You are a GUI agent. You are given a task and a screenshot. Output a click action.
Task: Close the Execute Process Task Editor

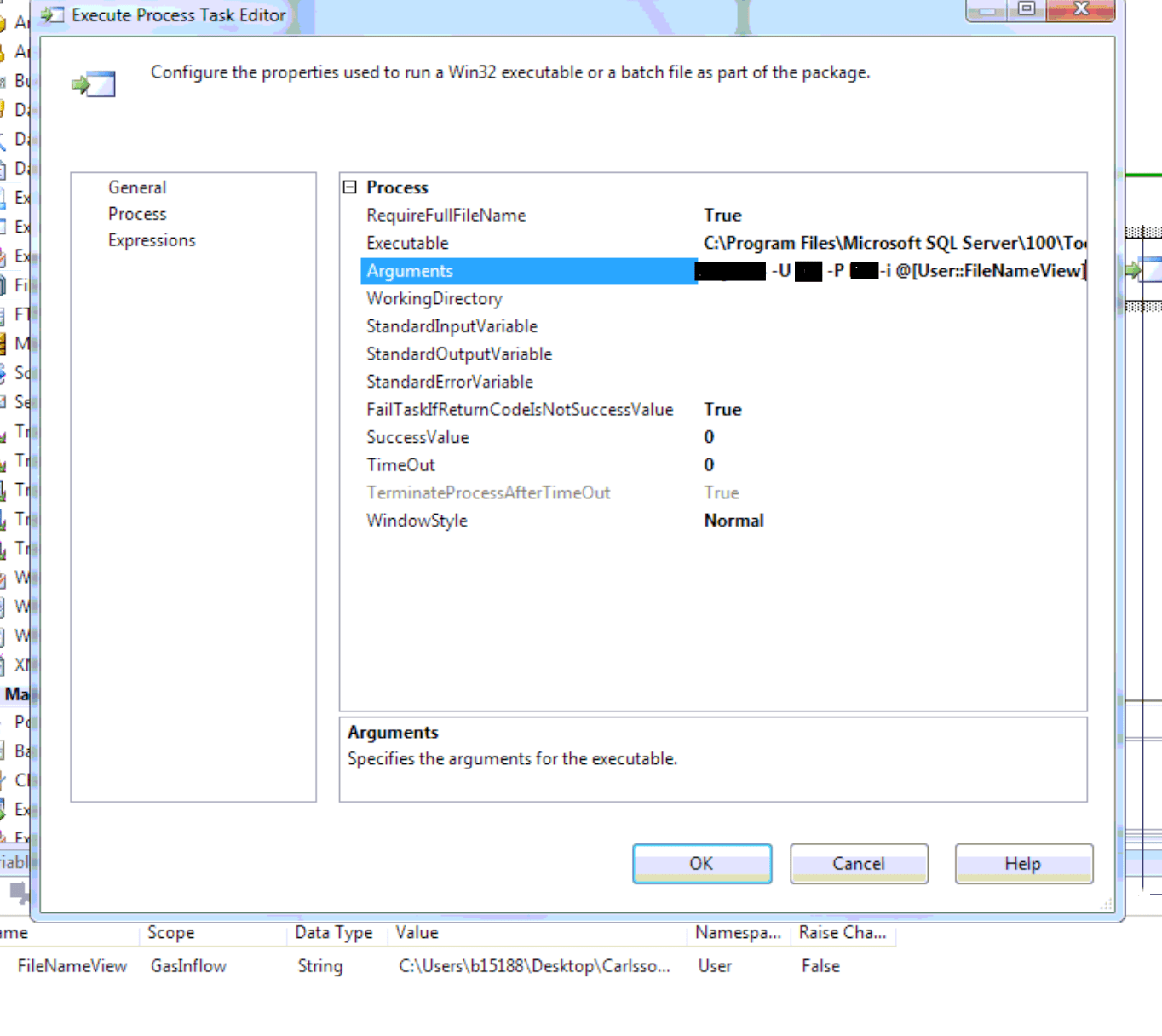click(1080, 9)
